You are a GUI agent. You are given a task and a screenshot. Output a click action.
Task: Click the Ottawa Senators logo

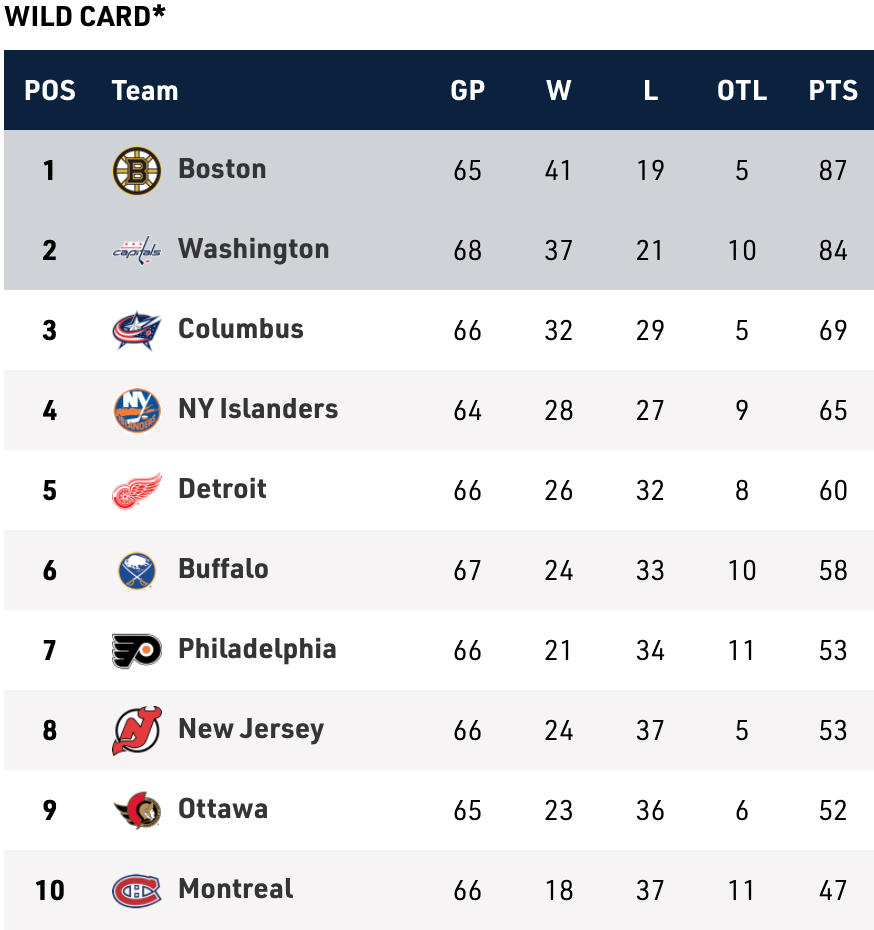tap(136, 810)
